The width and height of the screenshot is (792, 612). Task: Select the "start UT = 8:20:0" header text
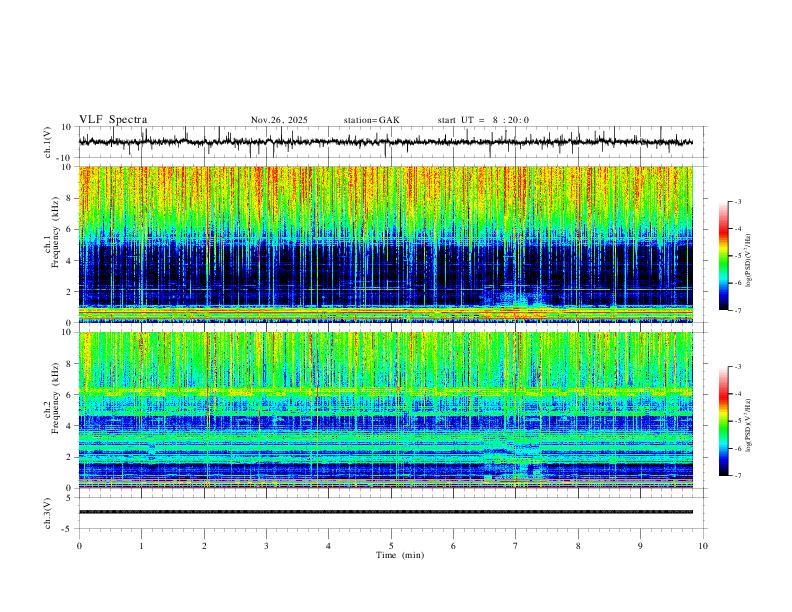483,120
